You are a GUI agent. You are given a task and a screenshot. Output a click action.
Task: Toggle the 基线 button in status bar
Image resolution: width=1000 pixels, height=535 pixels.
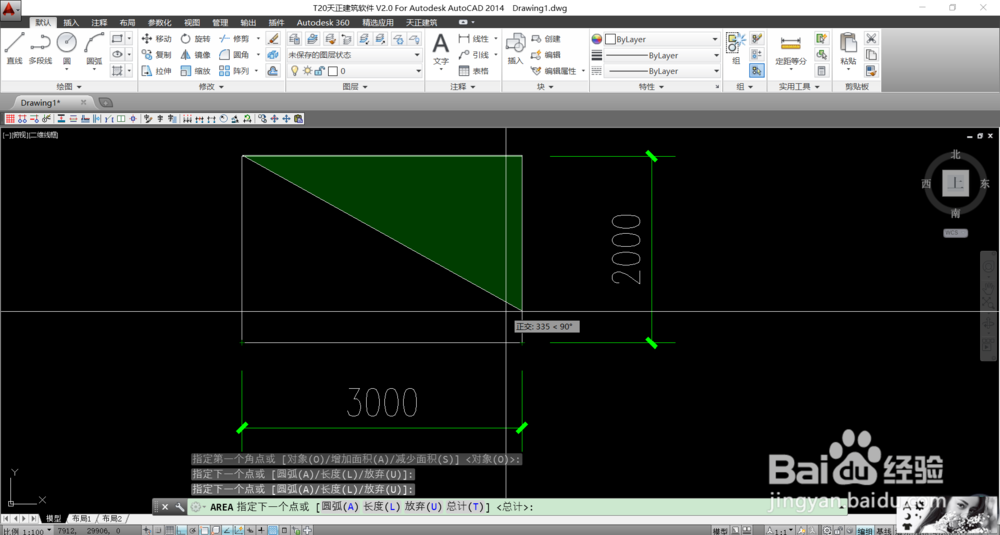pos(884,531)
